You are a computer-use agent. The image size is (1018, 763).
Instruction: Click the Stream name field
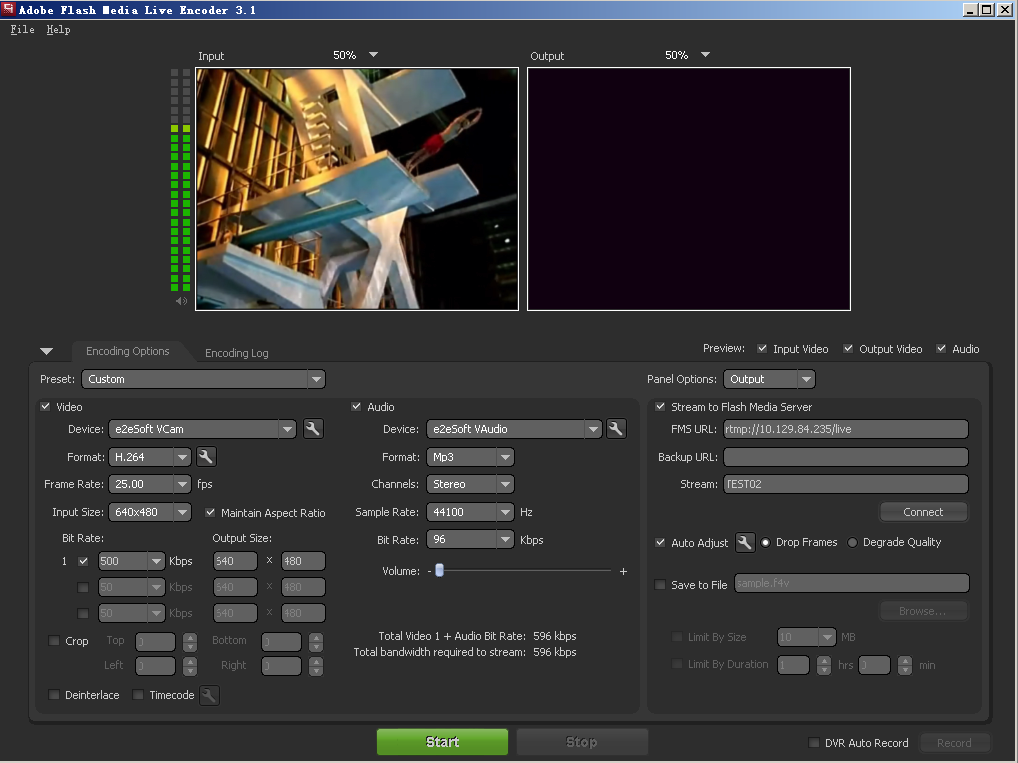[x=846, y=484]
